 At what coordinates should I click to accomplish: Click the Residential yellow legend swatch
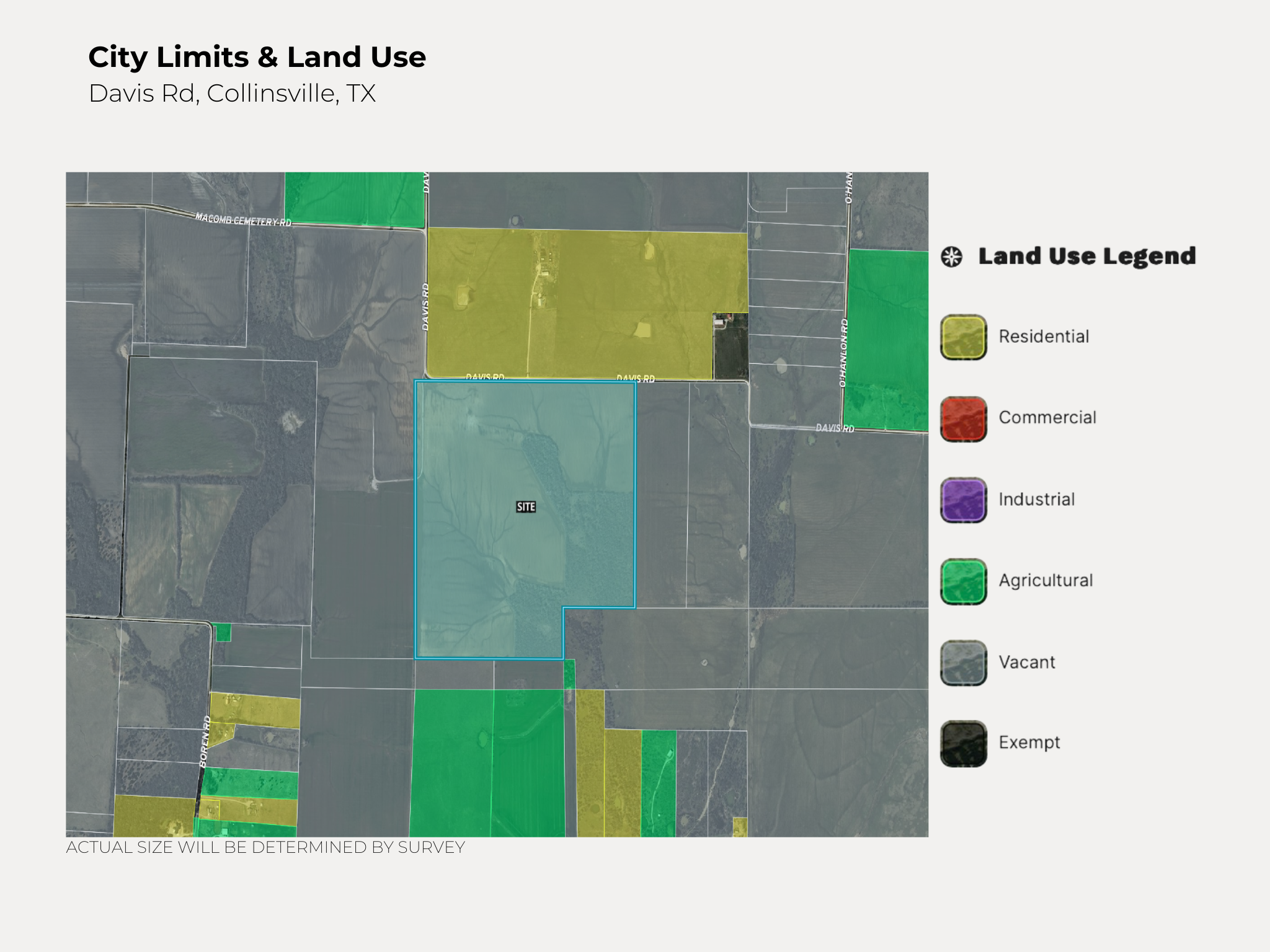[963, 337]
